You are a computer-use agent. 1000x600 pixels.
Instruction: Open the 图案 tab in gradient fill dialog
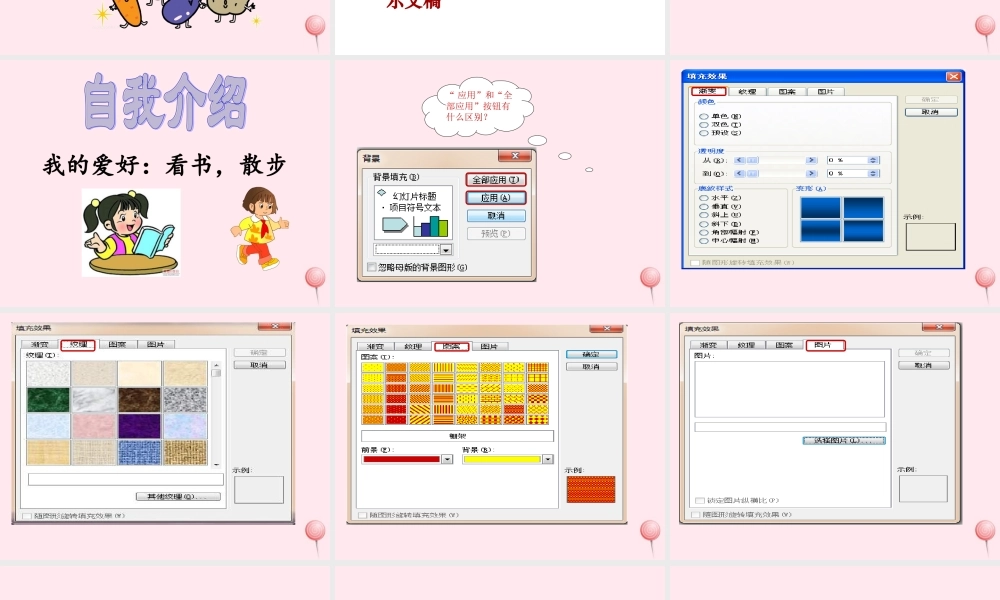(x=786, y=91)
